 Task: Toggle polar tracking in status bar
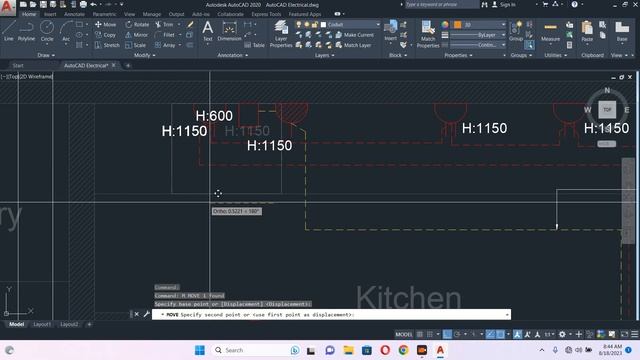pyautogui.click(x=458, y=334)
